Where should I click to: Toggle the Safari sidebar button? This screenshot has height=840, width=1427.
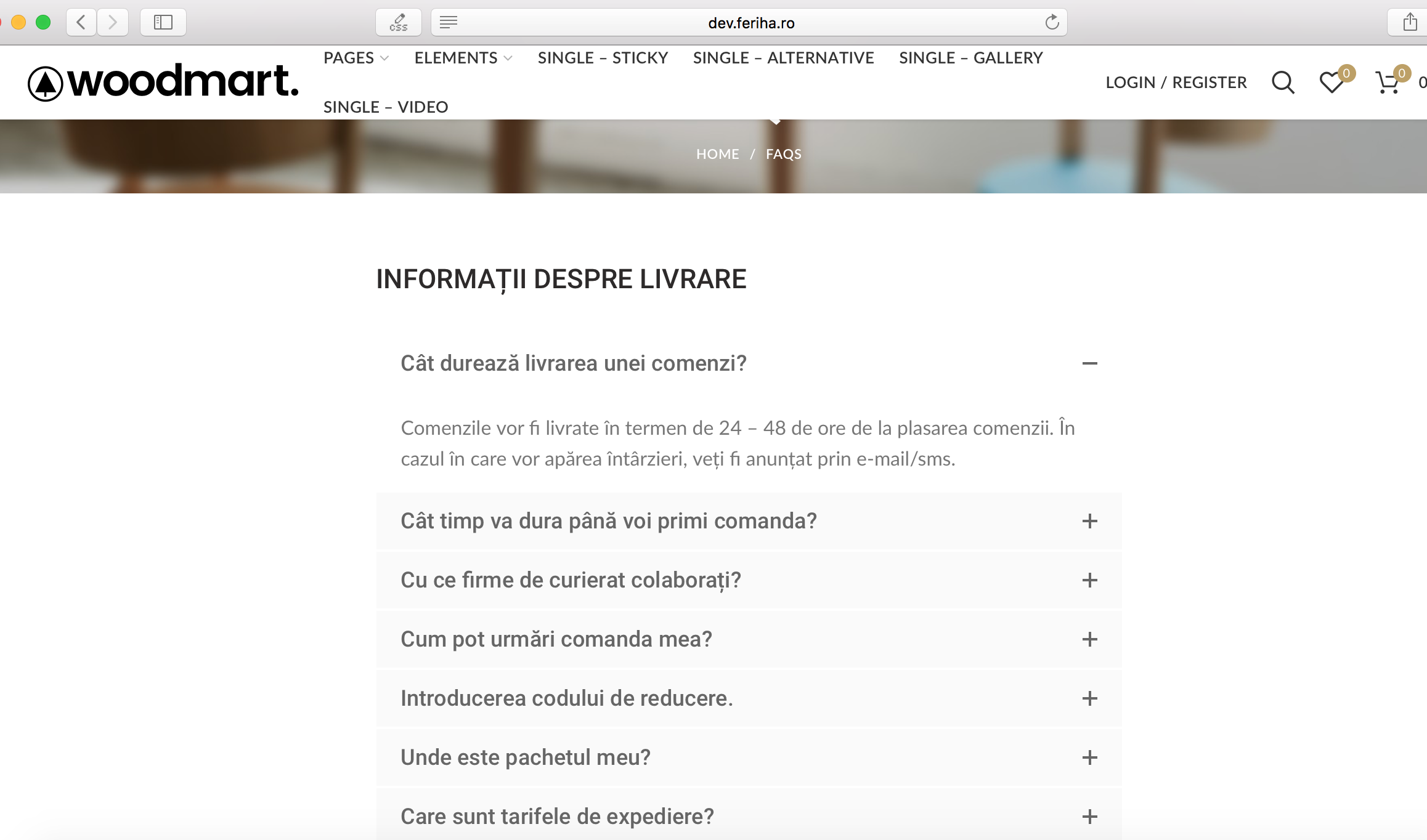(163, 23)
